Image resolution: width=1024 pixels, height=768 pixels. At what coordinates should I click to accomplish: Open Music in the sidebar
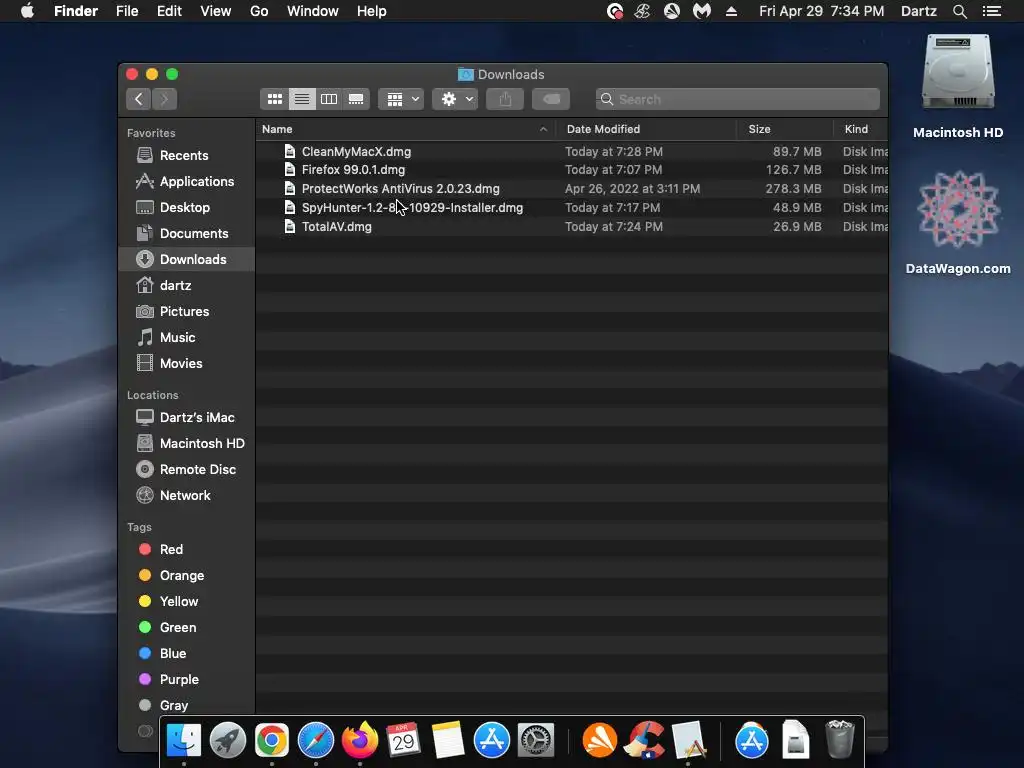pyautogui.click(x=186, y=338)
